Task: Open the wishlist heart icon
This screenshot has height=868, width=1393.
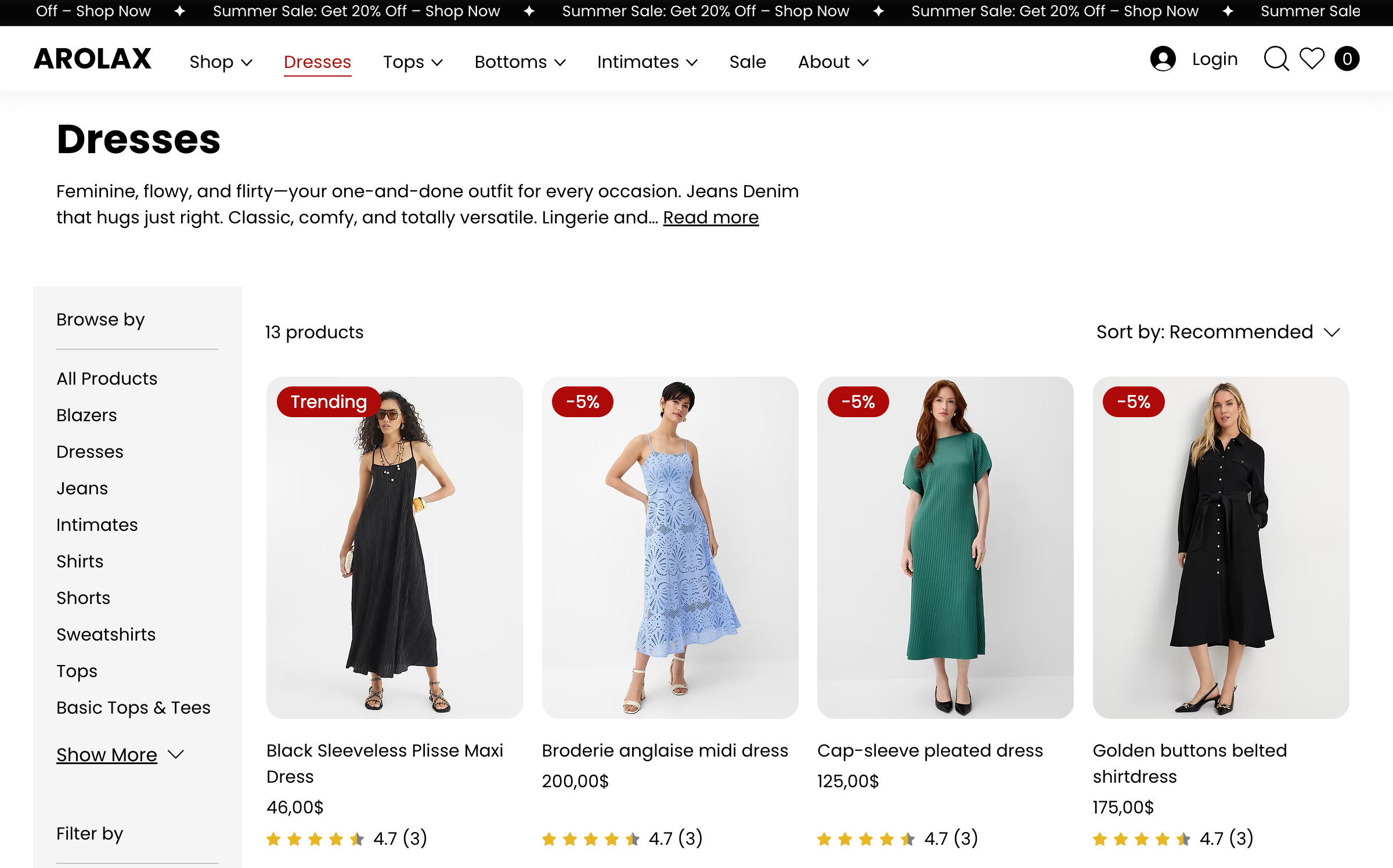Action: click(x=1312, y=59)
